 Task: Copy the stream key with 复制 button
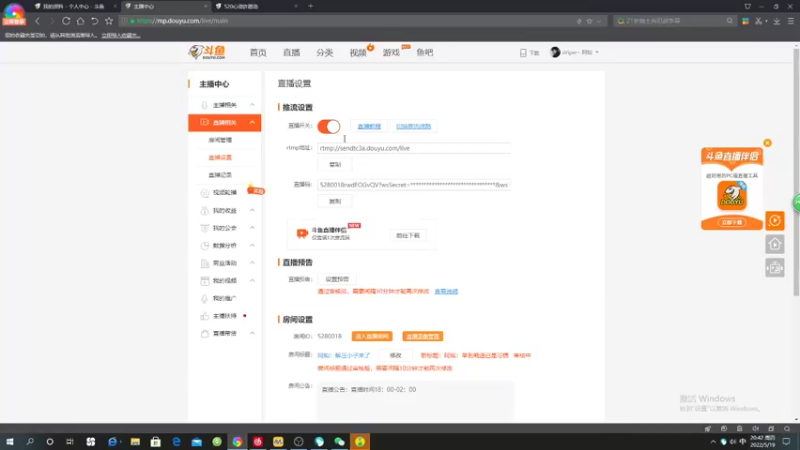tap(335, 201)
